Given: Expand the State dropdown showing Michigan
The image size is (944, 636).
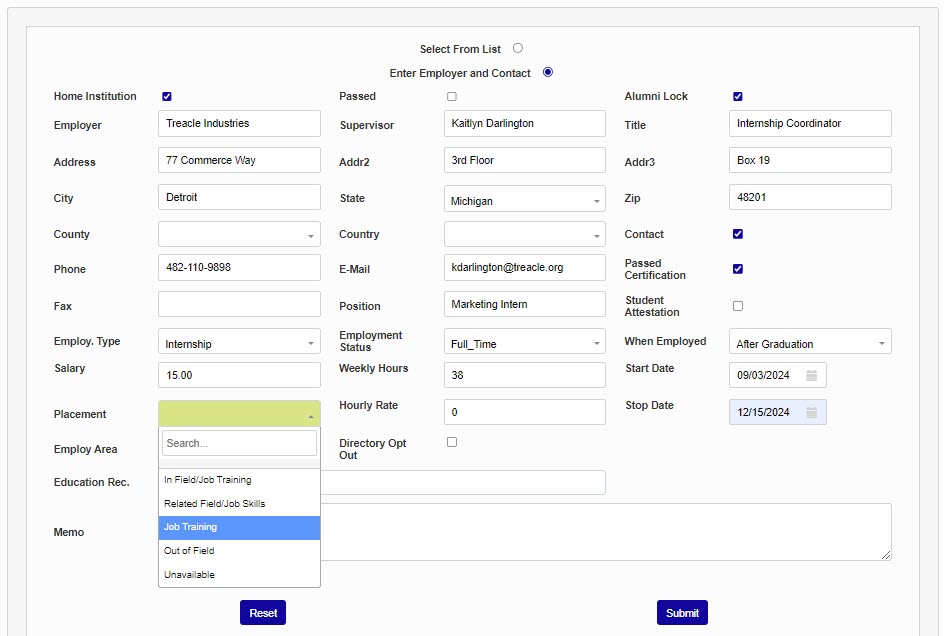Looking at the screenshot, I should [524, 201].
